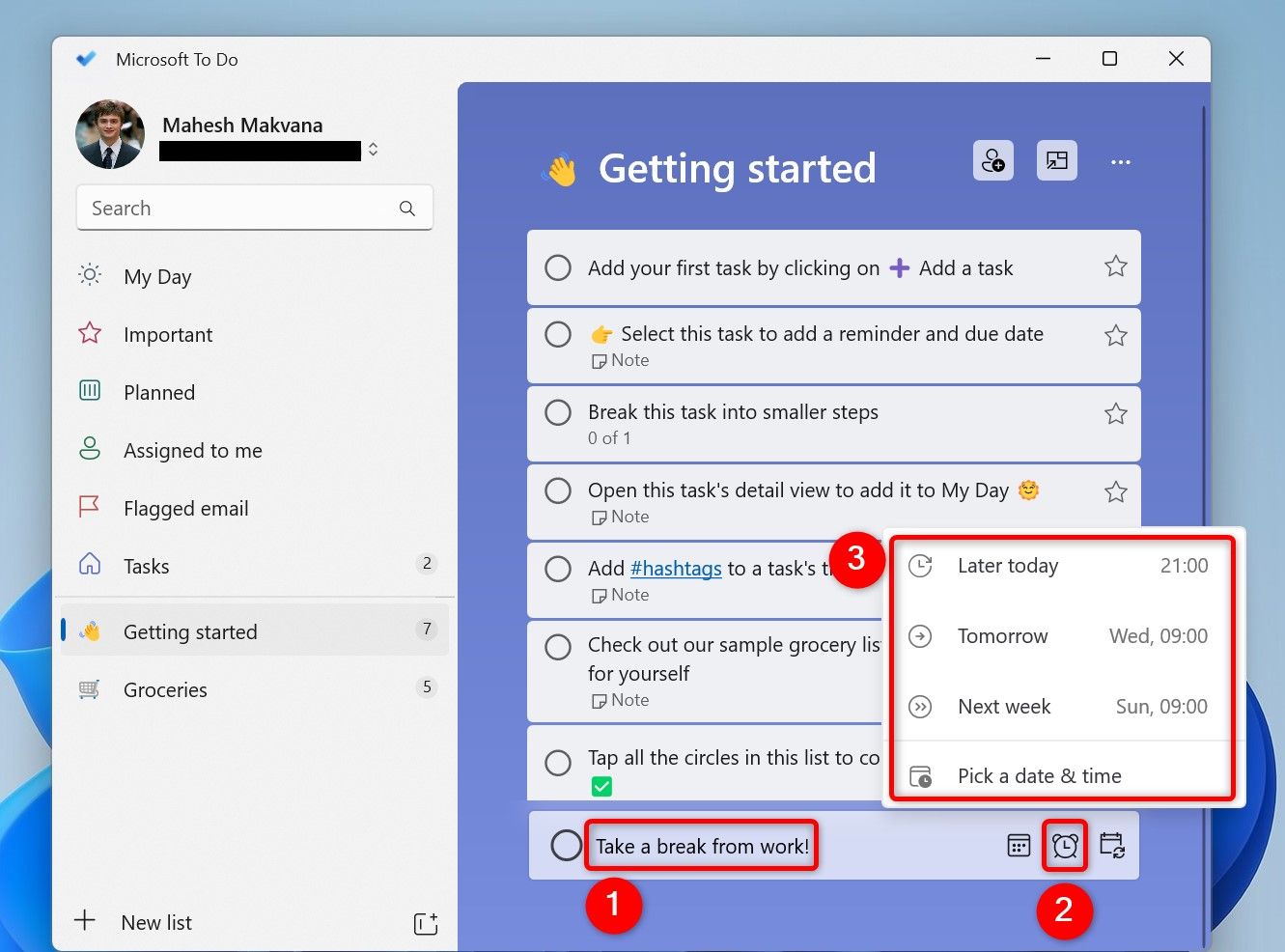Click the Tasks home icon in sidebar

point(90,564)
